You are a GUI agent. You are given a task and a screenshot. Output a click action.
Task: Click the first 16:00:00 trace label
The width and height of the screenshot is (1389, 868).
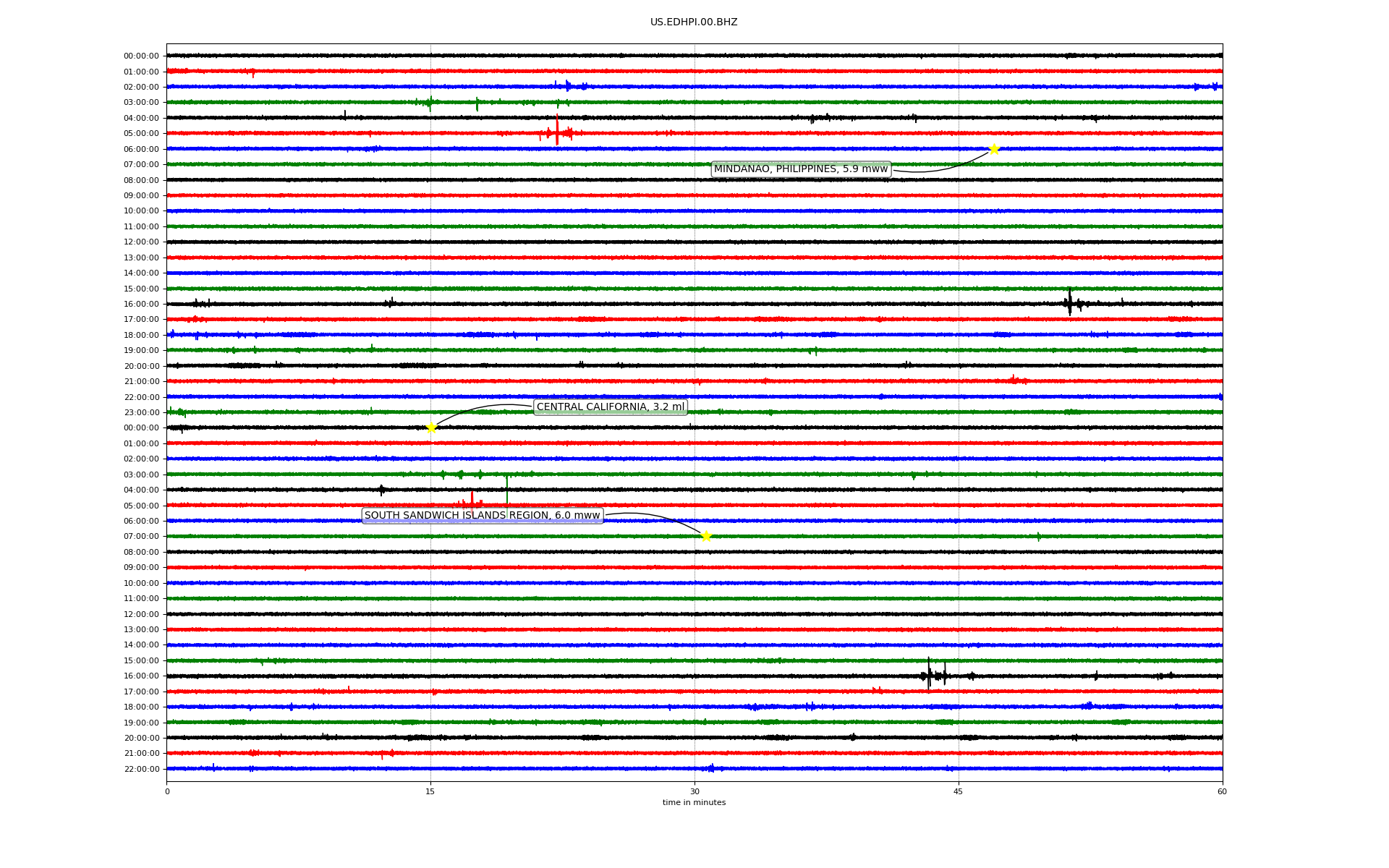click(x=141, y=305)
